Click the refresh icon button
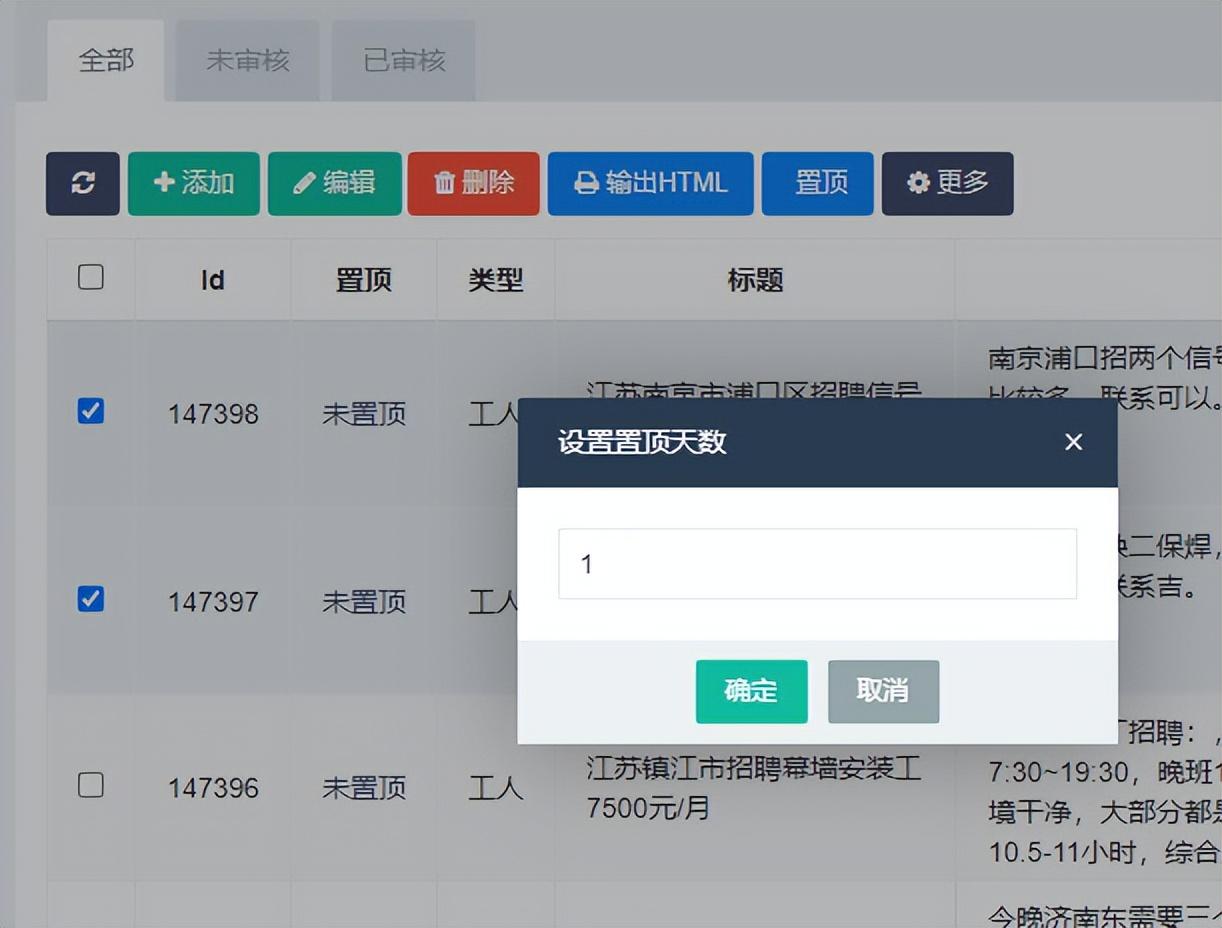 83,184
